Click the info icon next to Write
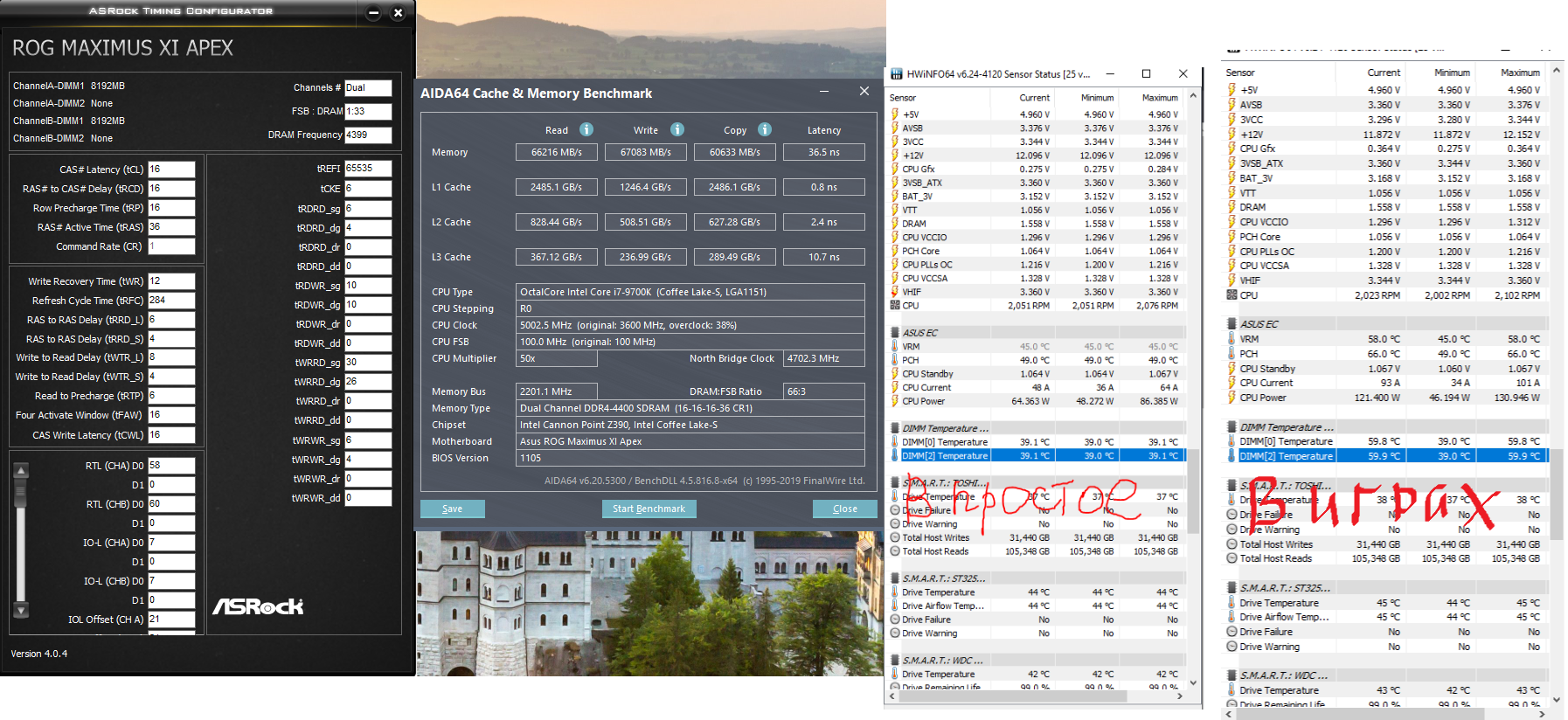The width and height of the screenshot is (1568, 720). tap(677, 129)
